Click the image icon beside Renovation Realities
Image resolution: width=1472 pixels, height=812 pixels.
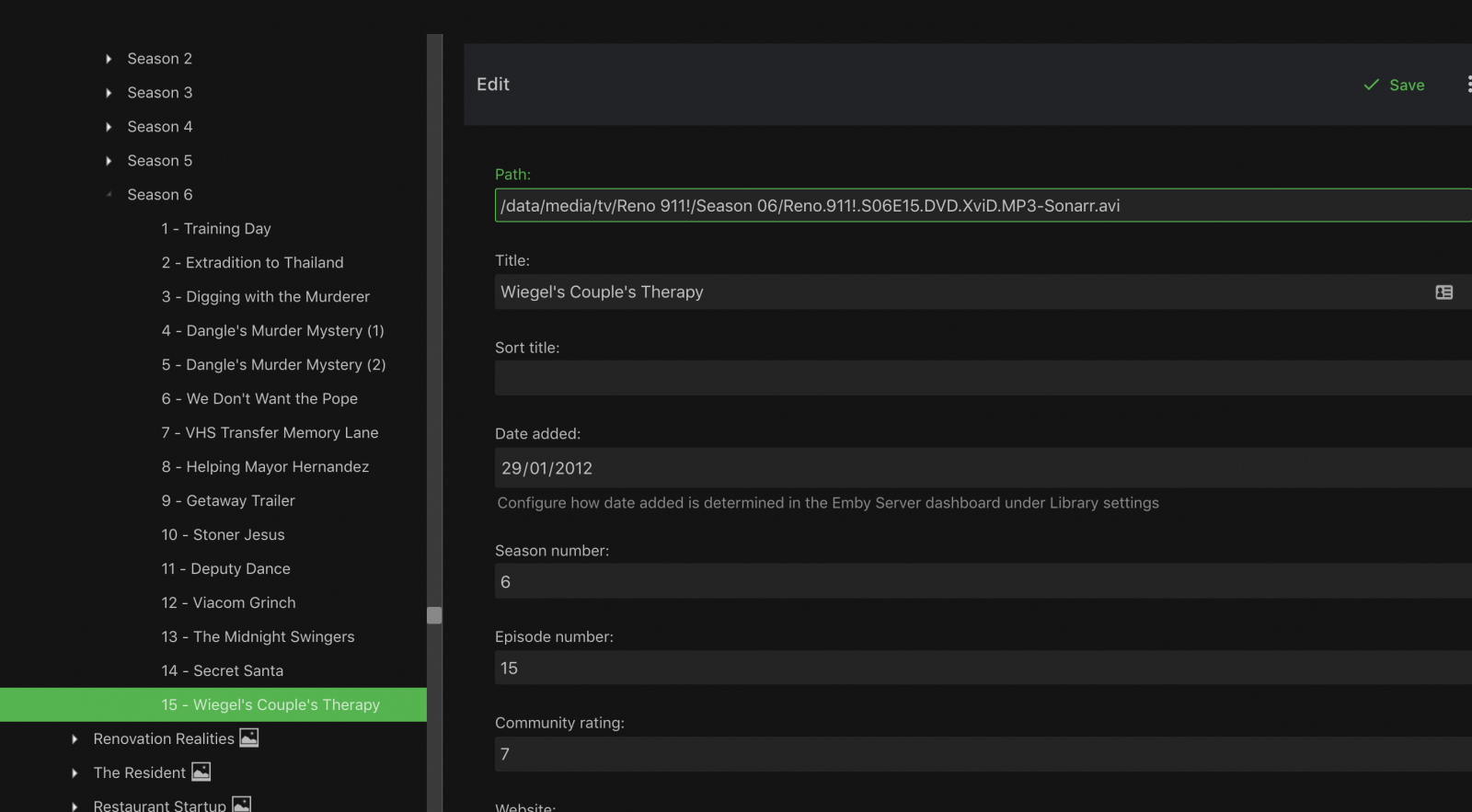(248, 738)
